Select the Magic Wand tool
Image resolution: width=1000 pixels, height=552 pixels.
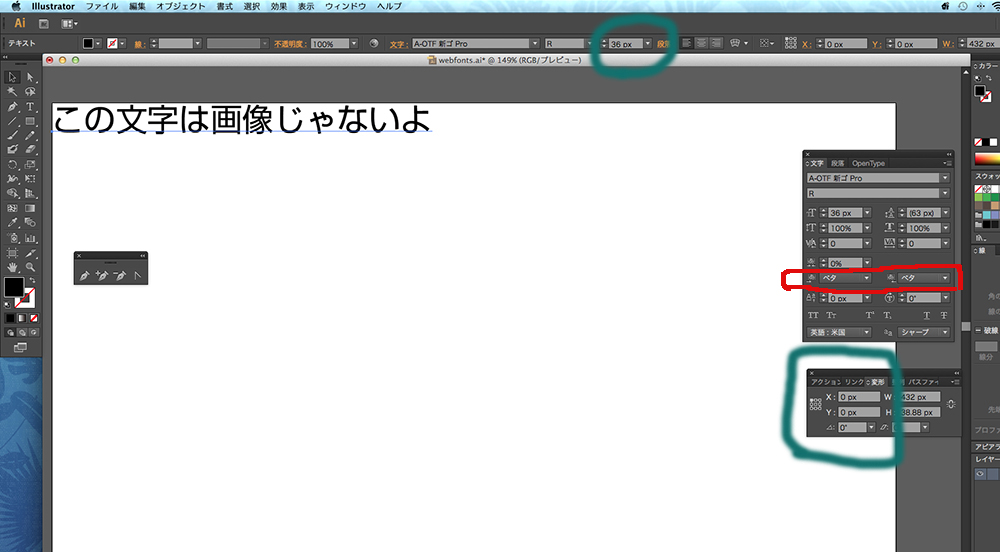click(x=12, y=92)
